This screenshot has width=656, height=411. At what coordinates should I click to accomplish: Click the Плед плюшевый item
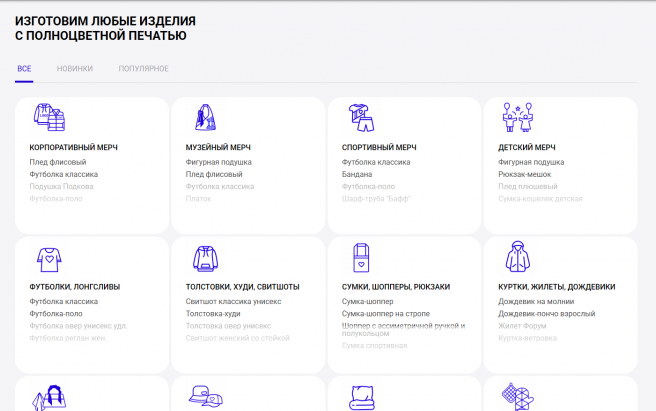click(x=528, y=186)
